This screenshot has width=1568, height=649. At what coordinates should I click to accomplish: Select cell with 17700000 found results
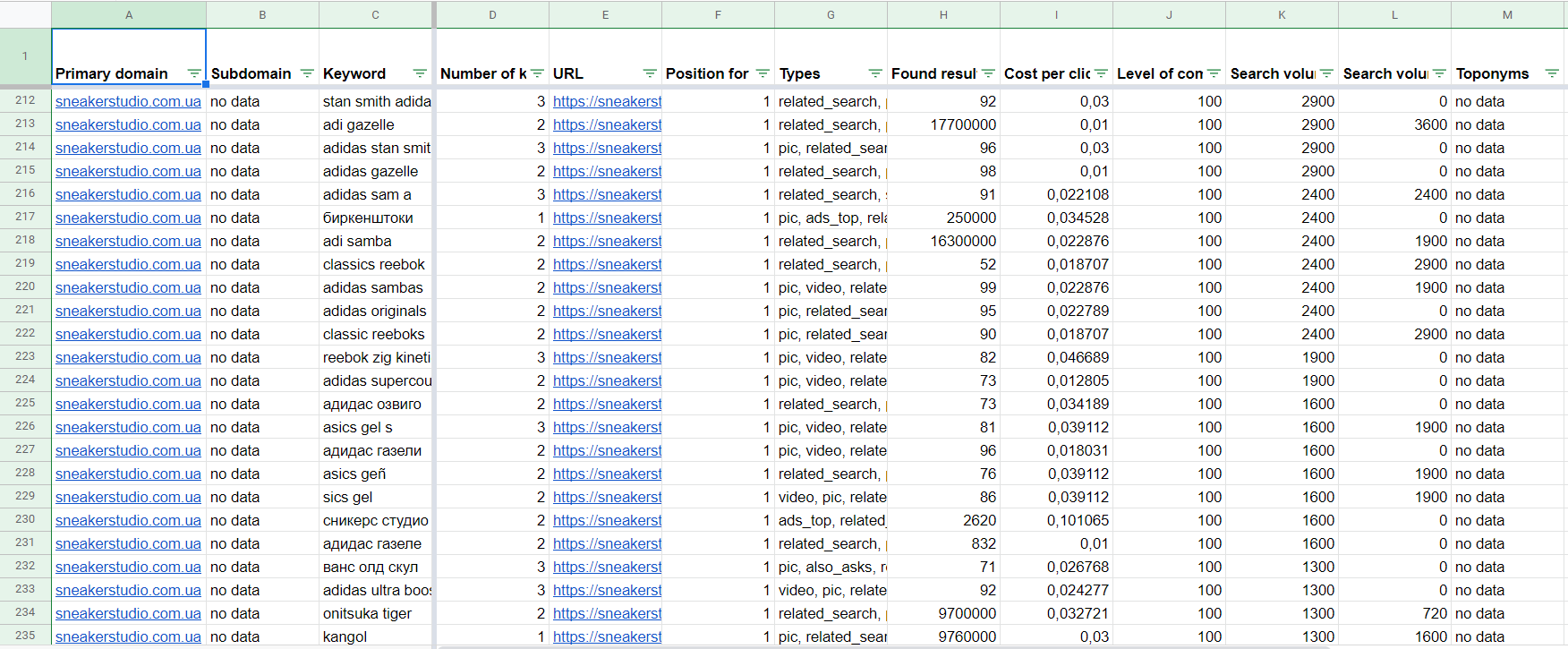tap(943, 124)
